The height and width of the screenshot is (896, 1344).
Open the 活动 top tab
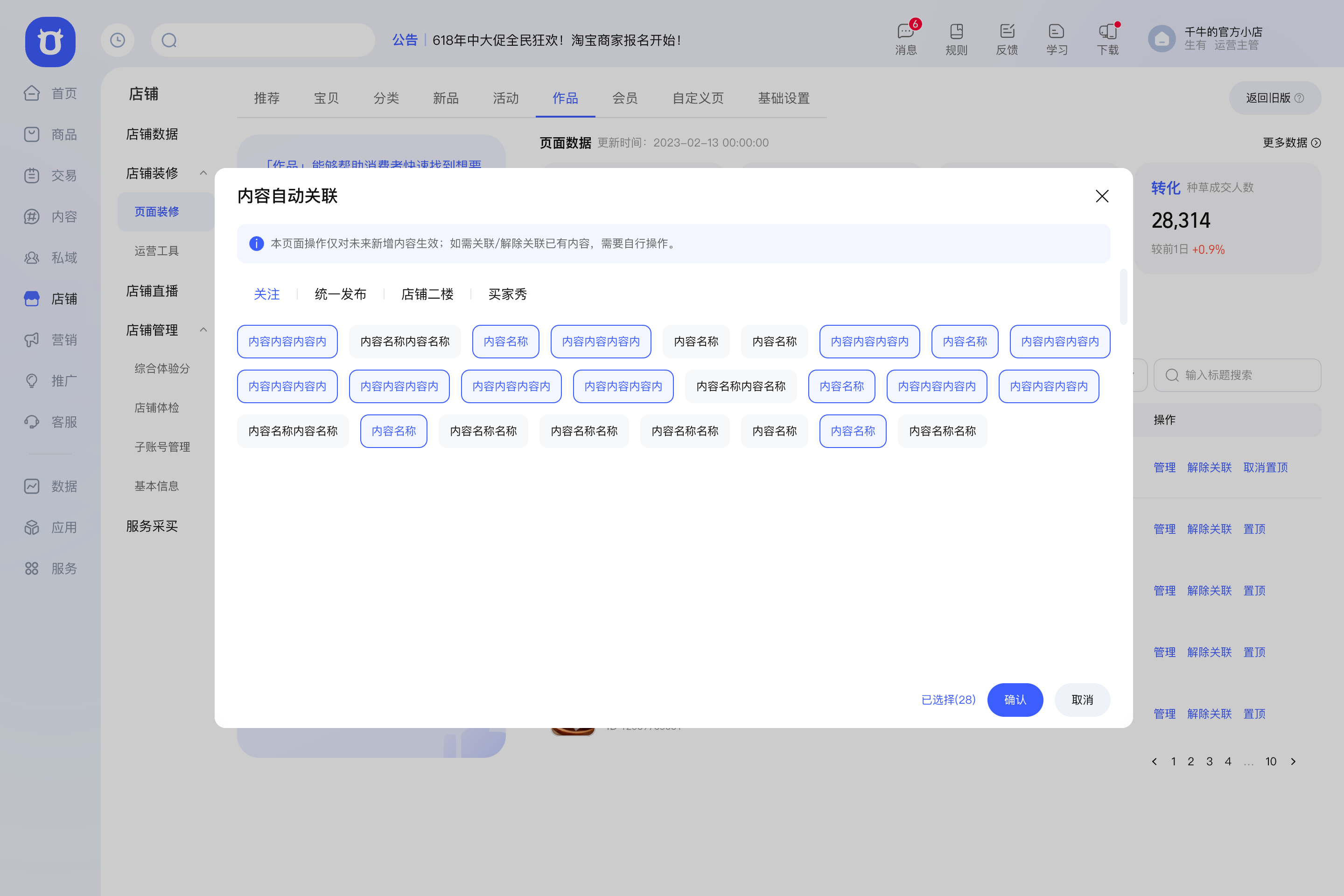coord(506,98)
